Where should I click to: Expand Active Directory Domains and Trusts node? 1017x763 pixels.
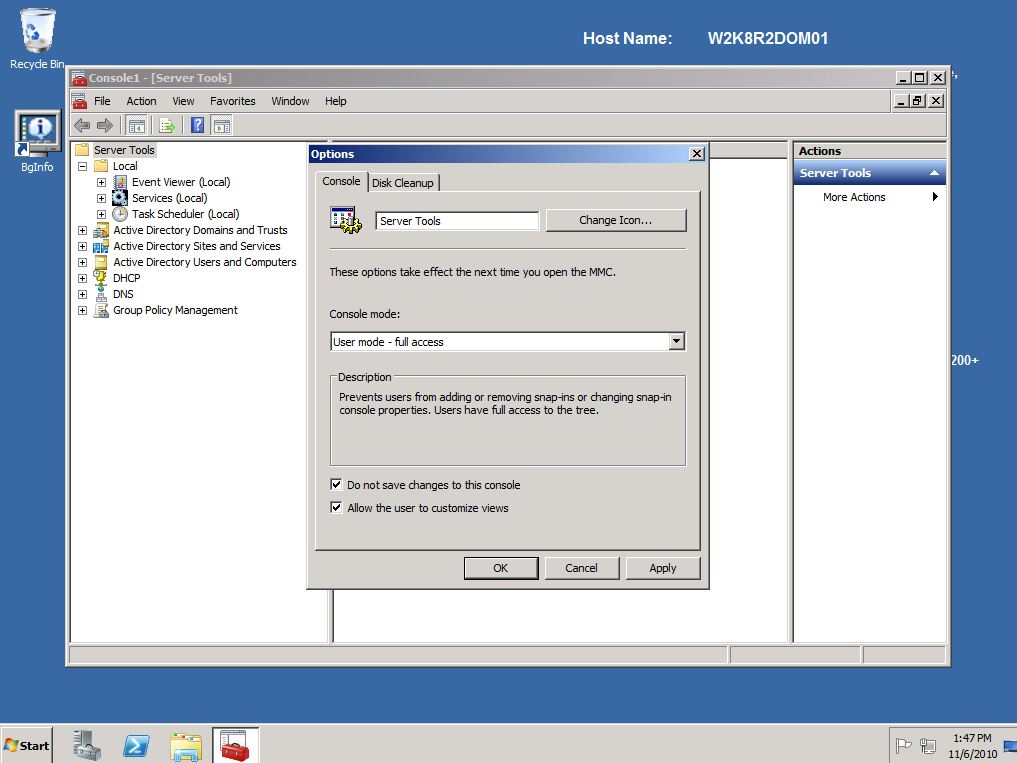click(82, 230)
